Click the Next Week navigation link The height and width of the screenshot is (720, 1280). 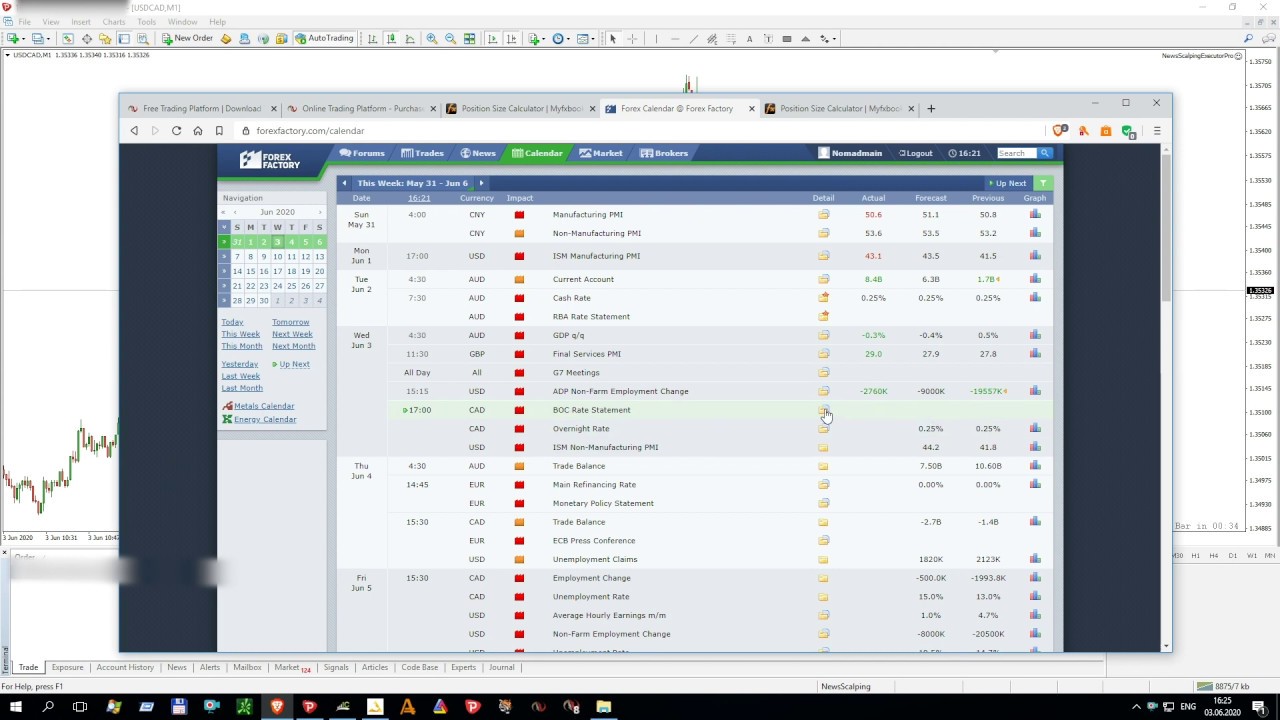coord(292,334)
